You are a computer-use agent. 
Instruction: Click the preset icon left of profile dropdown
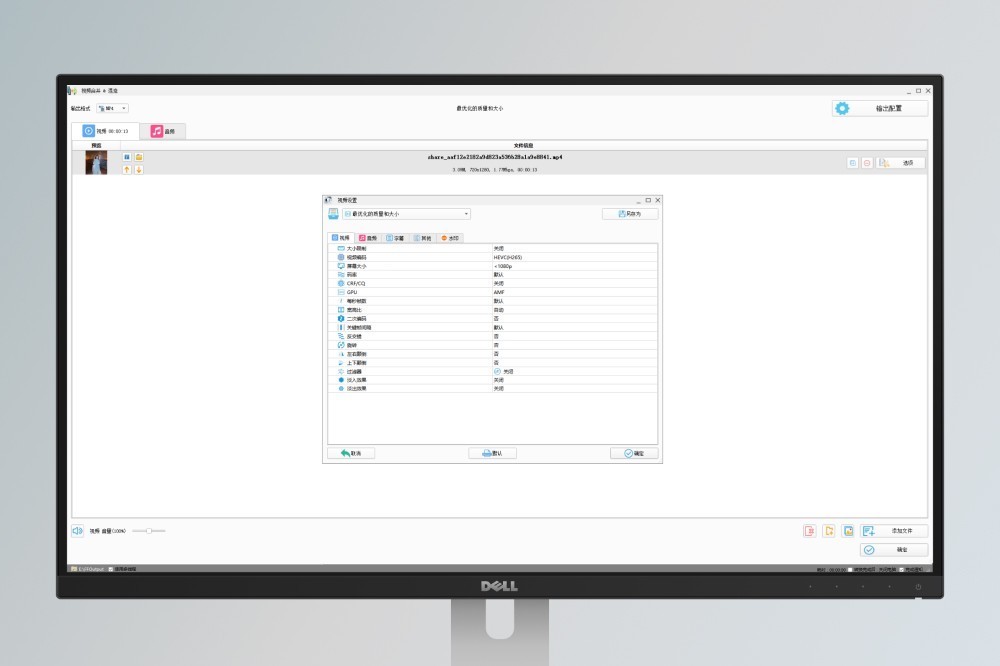point(333,214)
